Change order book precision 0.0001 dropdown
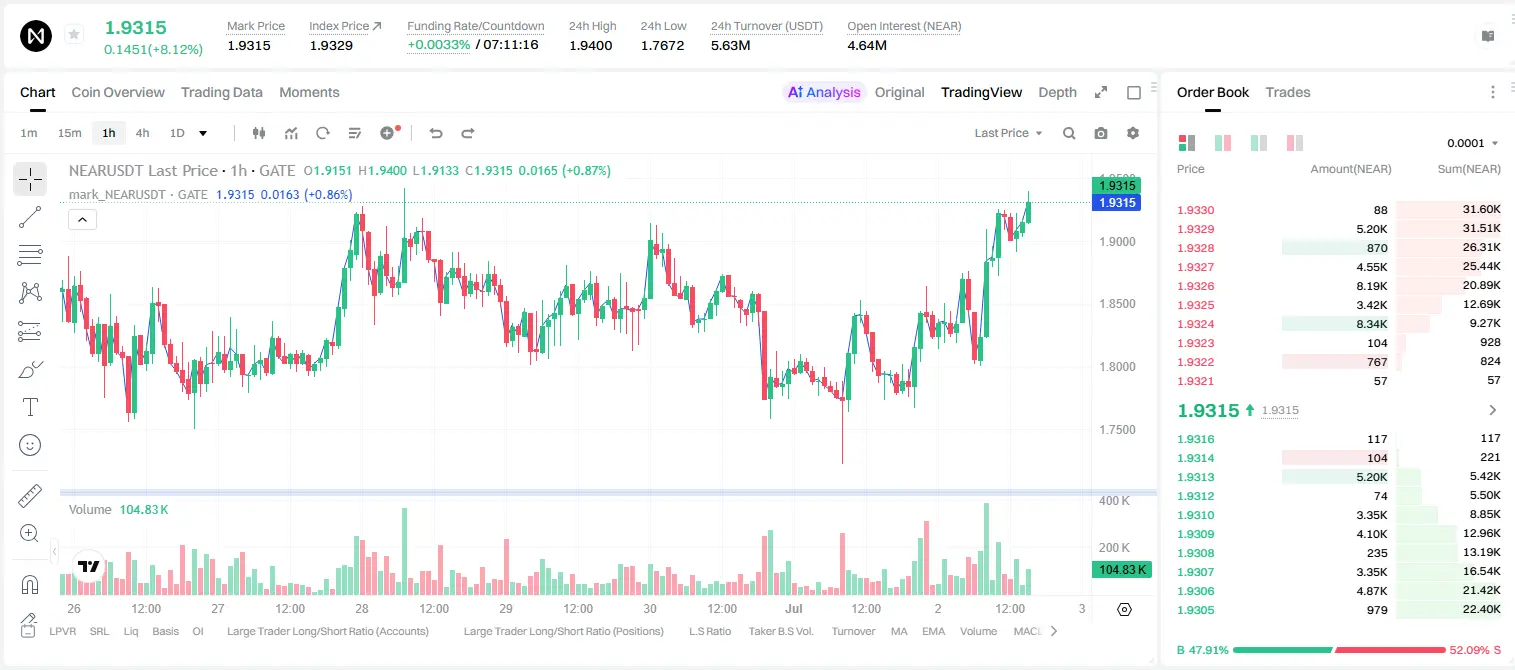 [1472, 143]
